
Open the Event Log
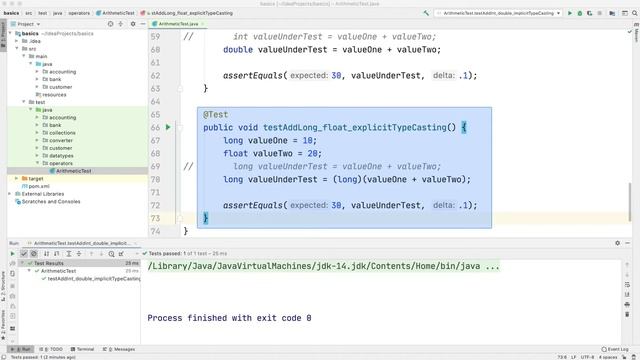(615, 349)
